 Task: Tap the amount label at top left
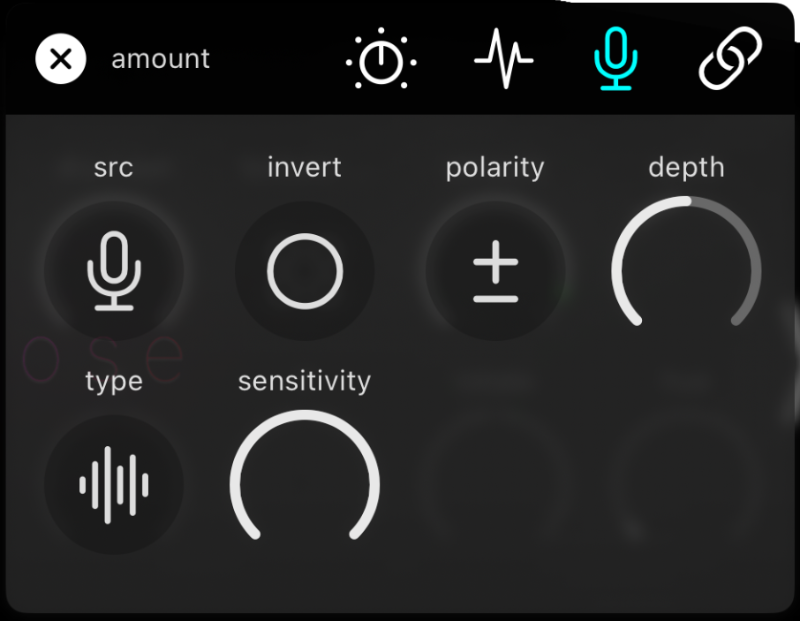[x=160, y=58]
